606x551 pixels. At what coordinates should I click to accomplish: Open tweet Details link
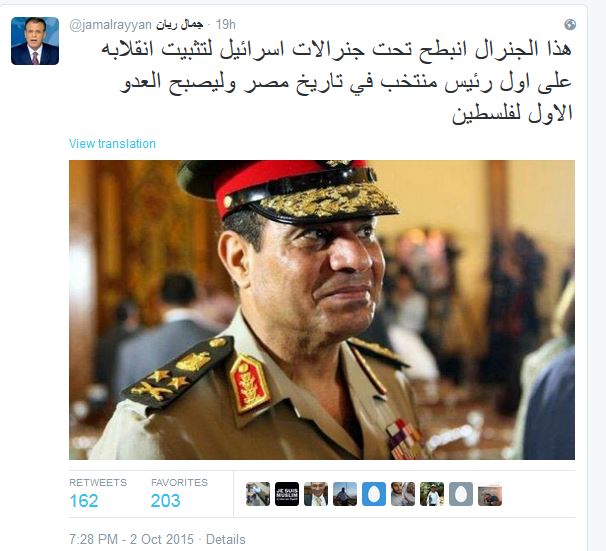click(226, 539)
